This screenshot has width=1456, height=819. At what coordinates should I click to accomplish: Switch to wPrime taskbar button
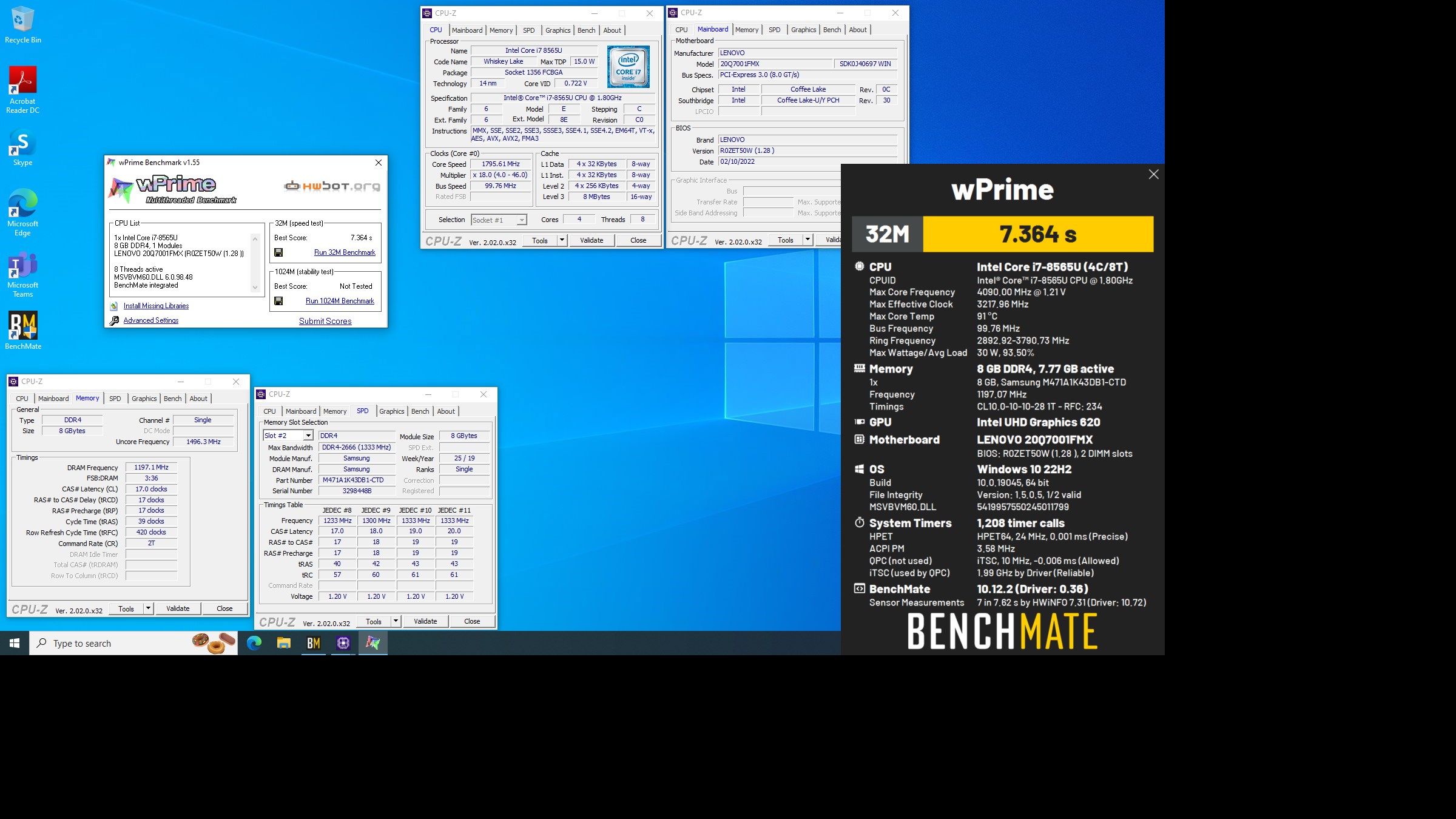pyautogui.click(x=373, y=643)
